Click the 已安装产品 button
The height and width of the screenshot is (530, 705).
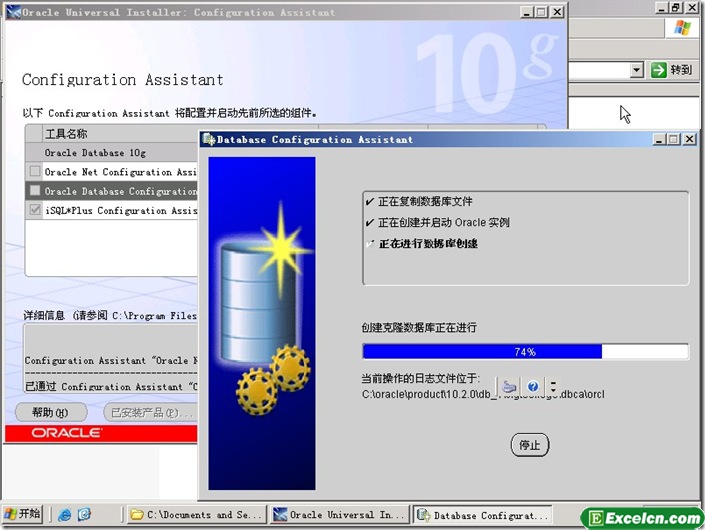(151, 412)
